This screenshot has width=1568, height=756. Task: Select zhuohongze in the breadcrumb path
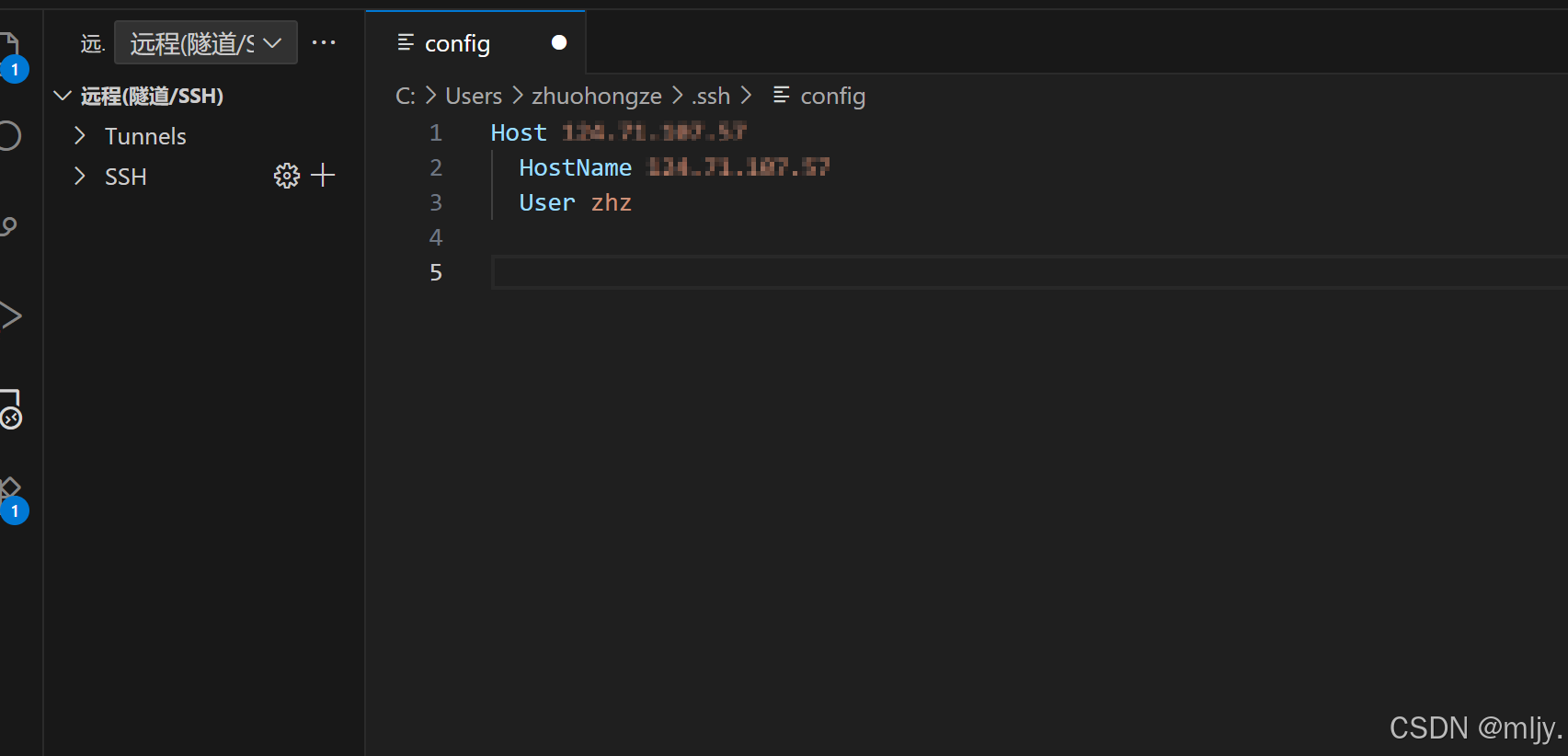click(x=596, y=96)
